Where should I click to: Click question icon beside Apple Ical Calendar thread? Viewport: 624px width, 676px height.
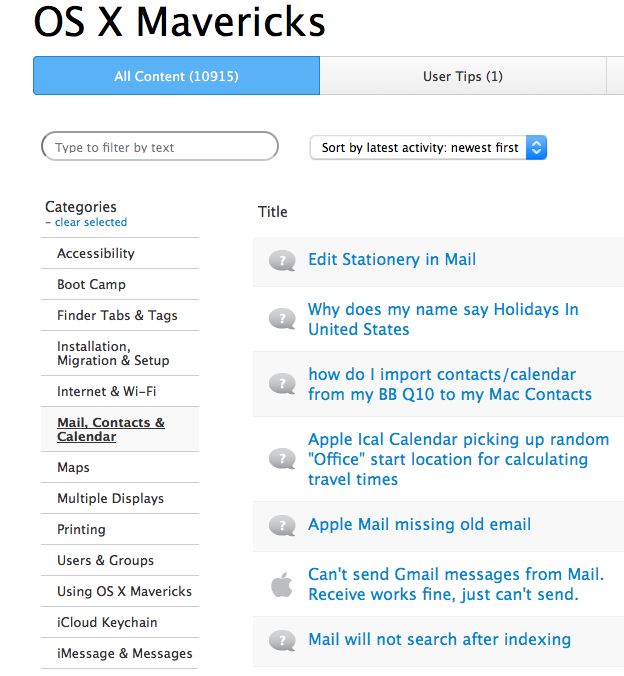282,459
